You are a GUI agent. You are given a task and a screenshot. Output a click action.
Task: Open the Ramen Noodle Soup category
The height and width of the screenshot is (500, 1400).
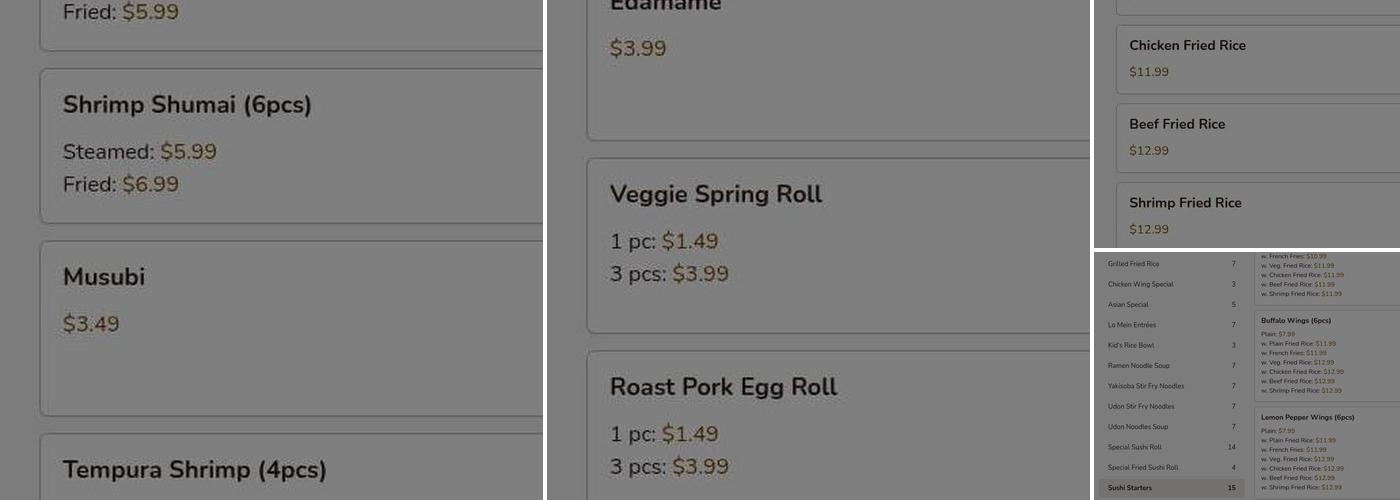[x=1170, y=366]
